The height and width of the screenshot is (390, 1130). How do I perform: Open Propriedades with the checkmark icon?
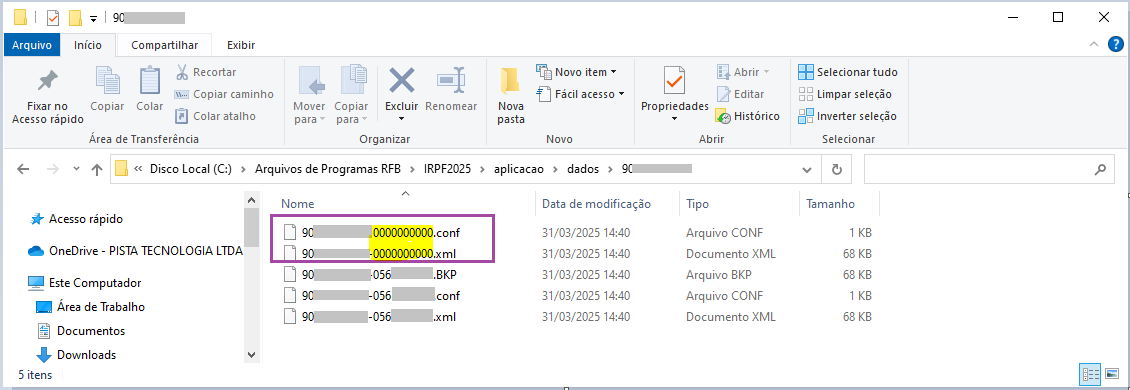point(675,80)
